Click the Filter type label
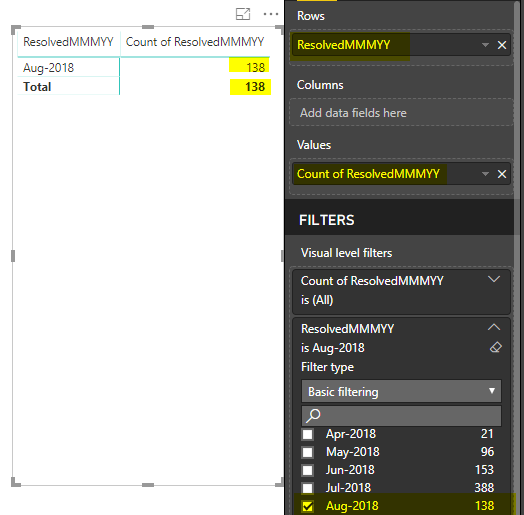The width and height of the screenshot is (524, 515). click(327, 367)
